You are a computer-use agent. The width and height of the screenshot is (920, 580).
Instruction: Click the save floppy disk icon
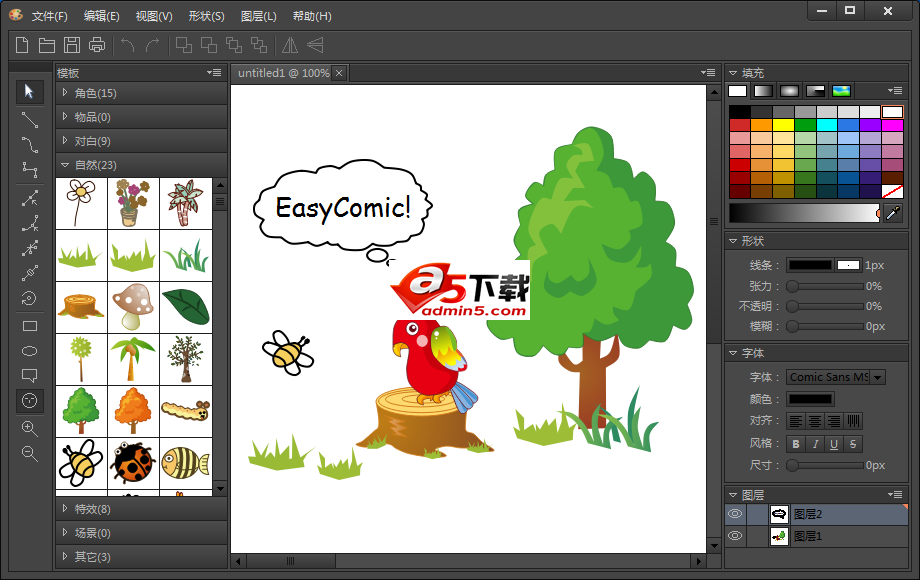tap(72, 44)
